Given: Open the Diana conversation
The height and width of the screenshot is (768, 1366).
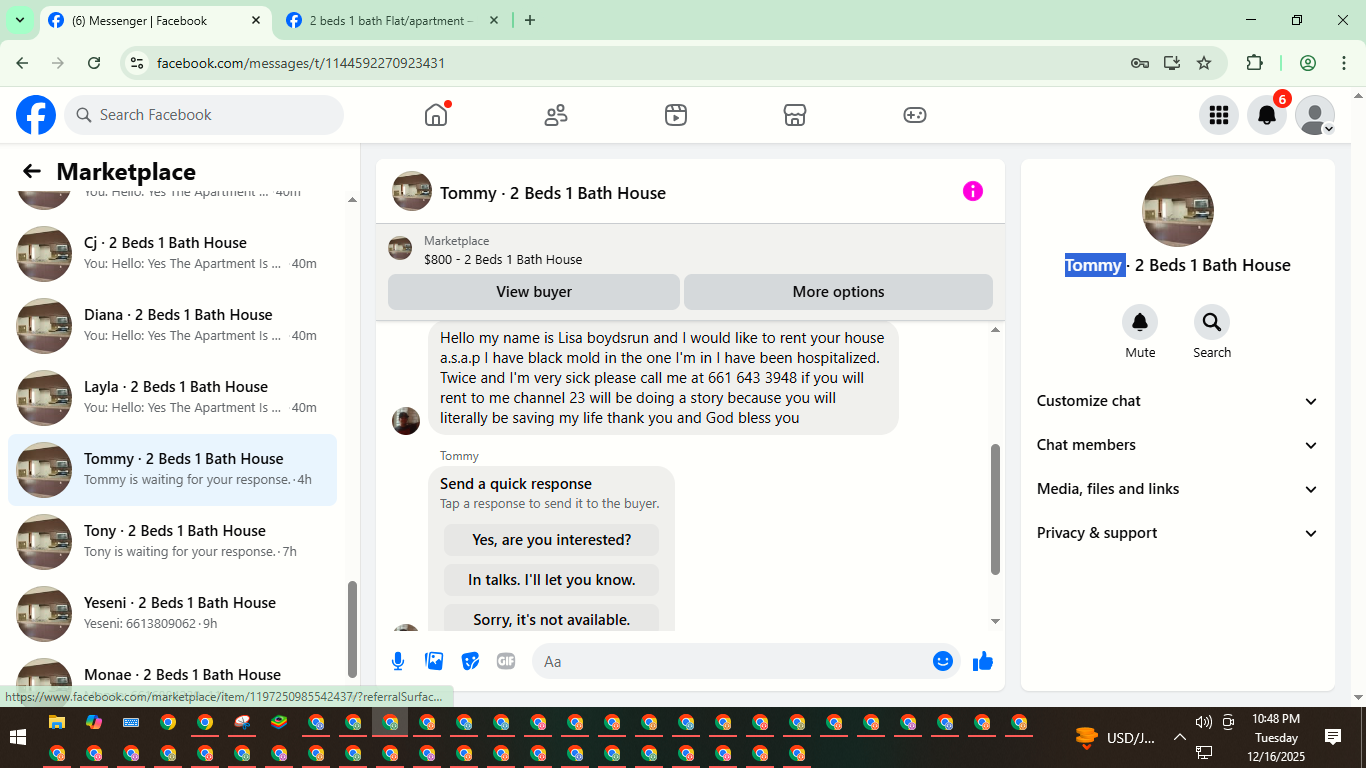Looking at the screenshot, I should coord(172,326).
